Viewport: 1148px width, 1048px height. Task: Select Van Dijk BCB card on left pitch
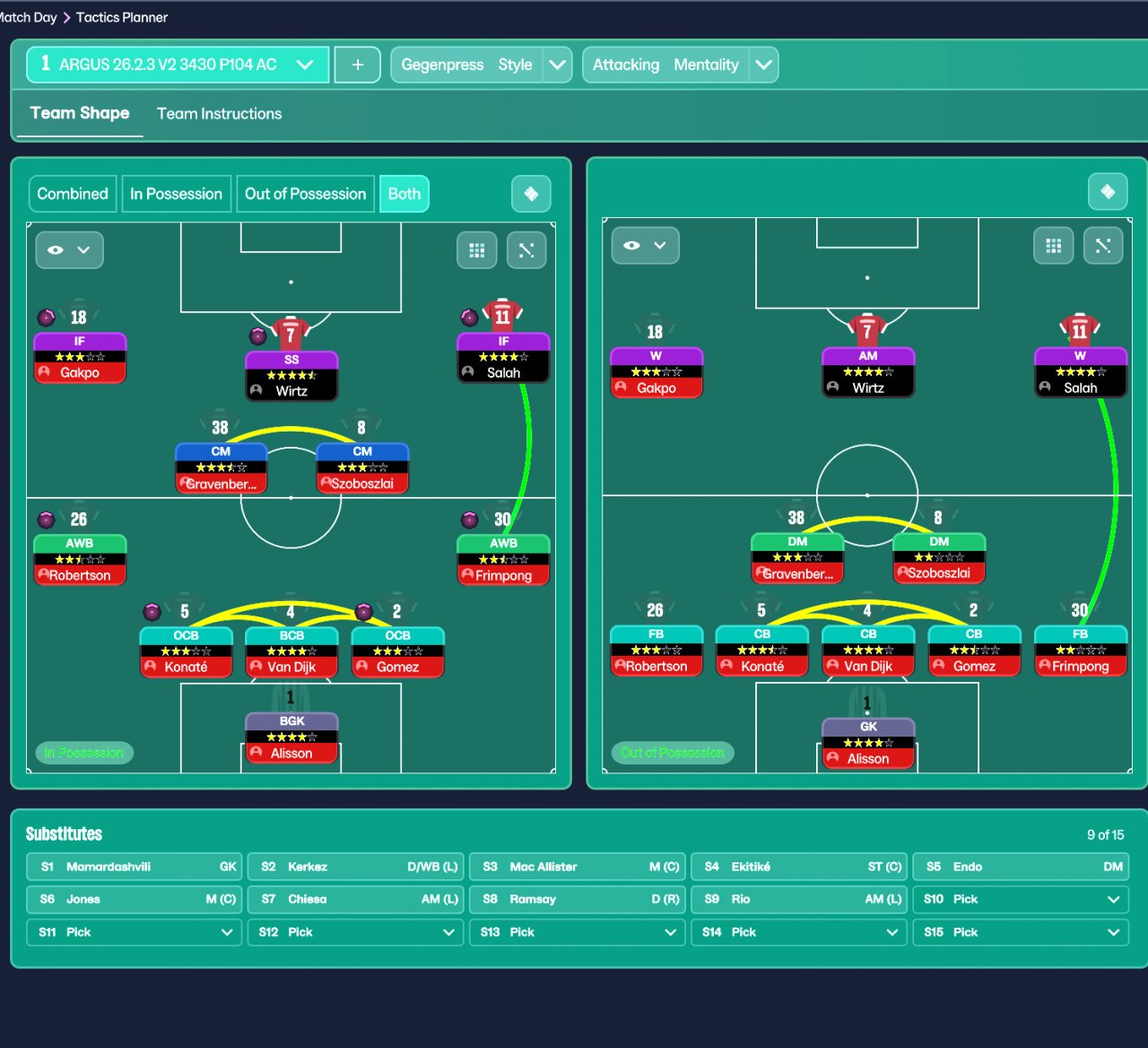coord(291,651)
